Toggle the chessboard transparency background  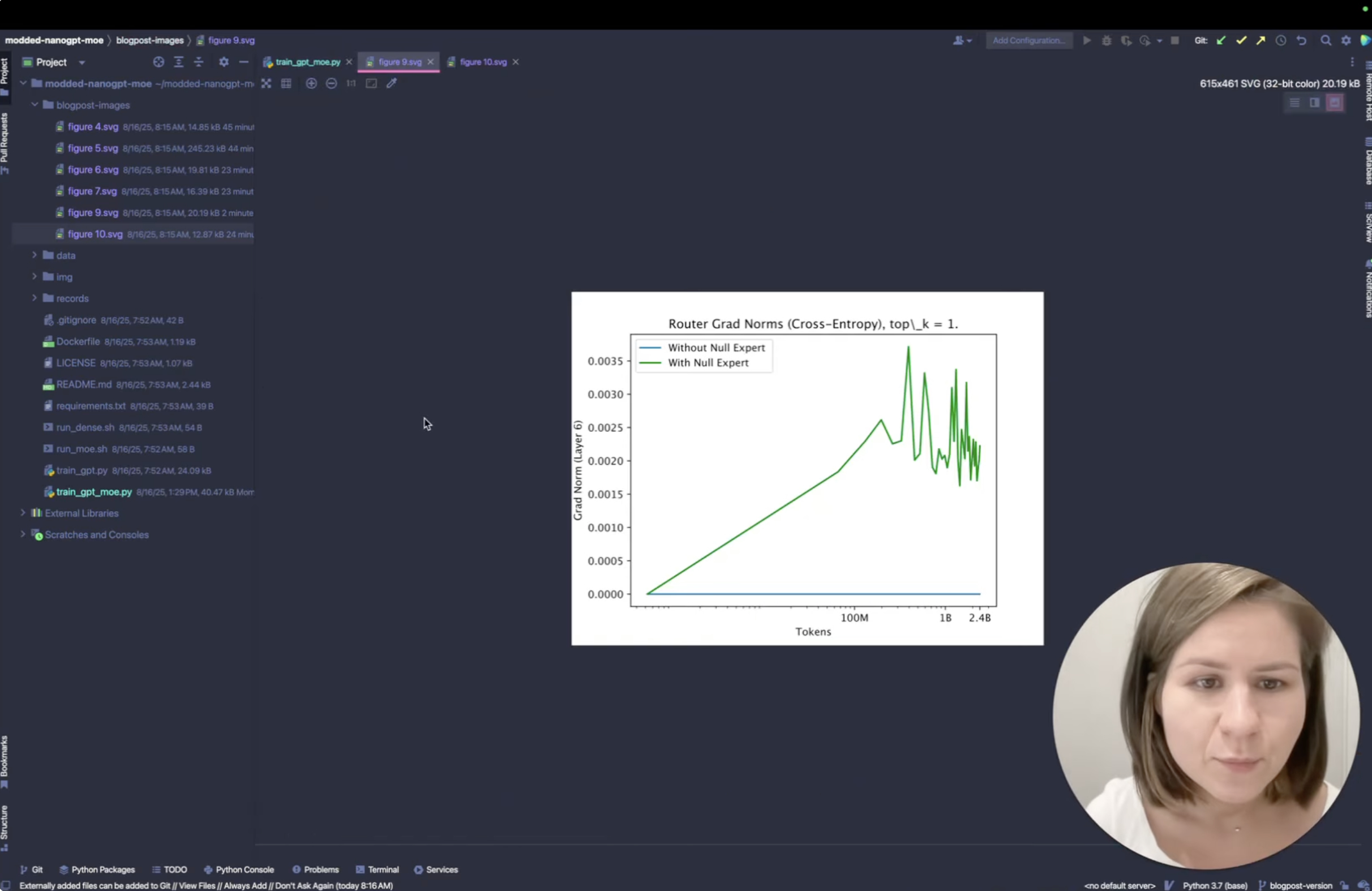[267, 84]
